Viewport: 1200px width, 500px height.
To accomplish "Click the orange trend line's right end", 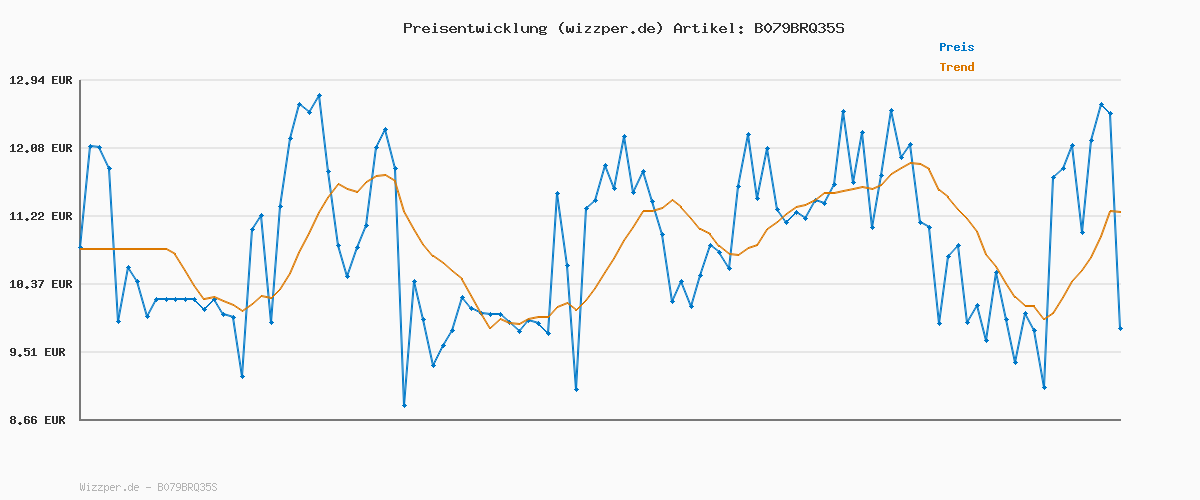I will pyautogui.click(x=1119, y=212).
